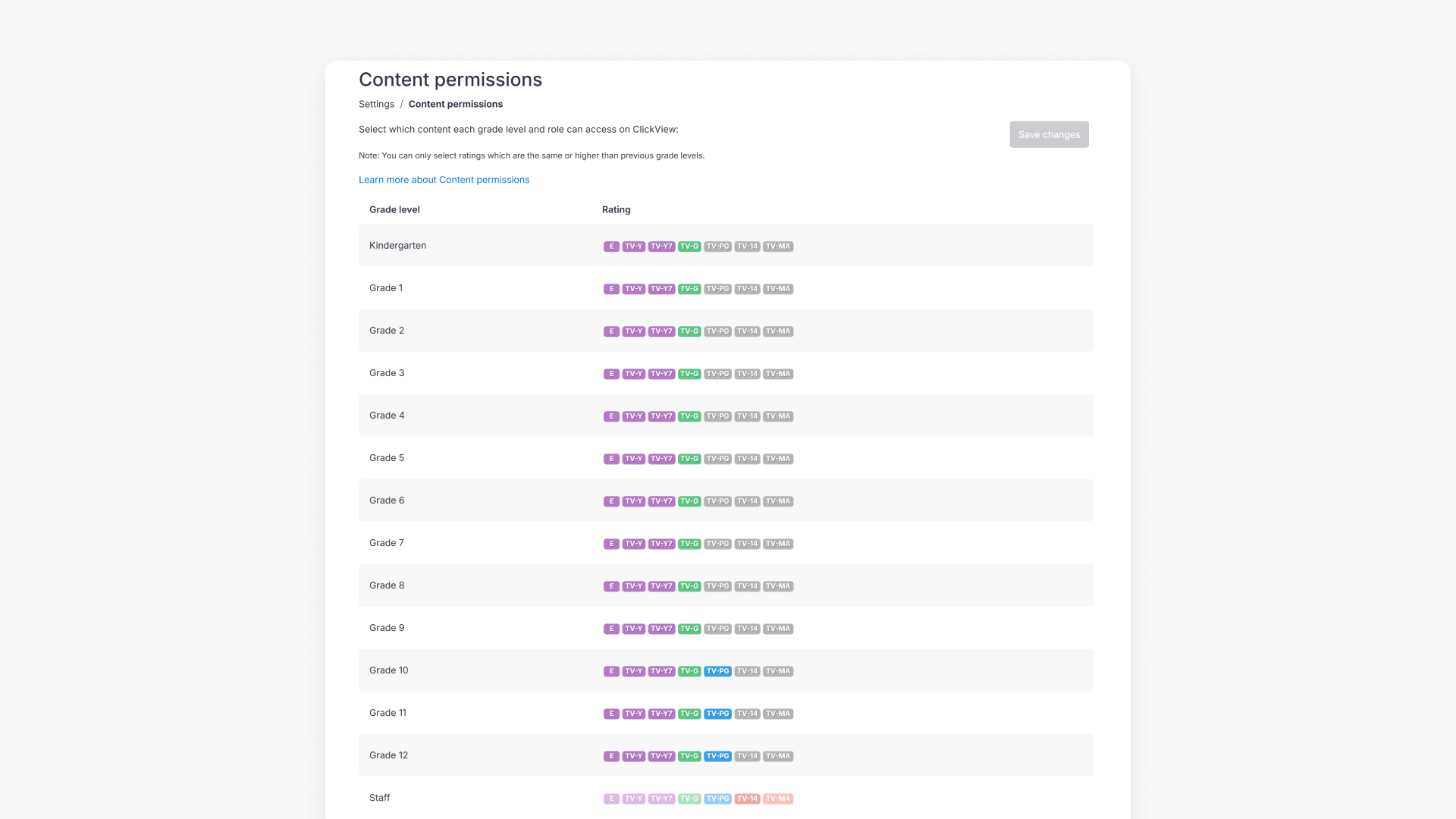Enable TV-14 rating for Grade 2
Viewport: 1456px width, 819px height.
pyautogui.click(x=747, y=331)
